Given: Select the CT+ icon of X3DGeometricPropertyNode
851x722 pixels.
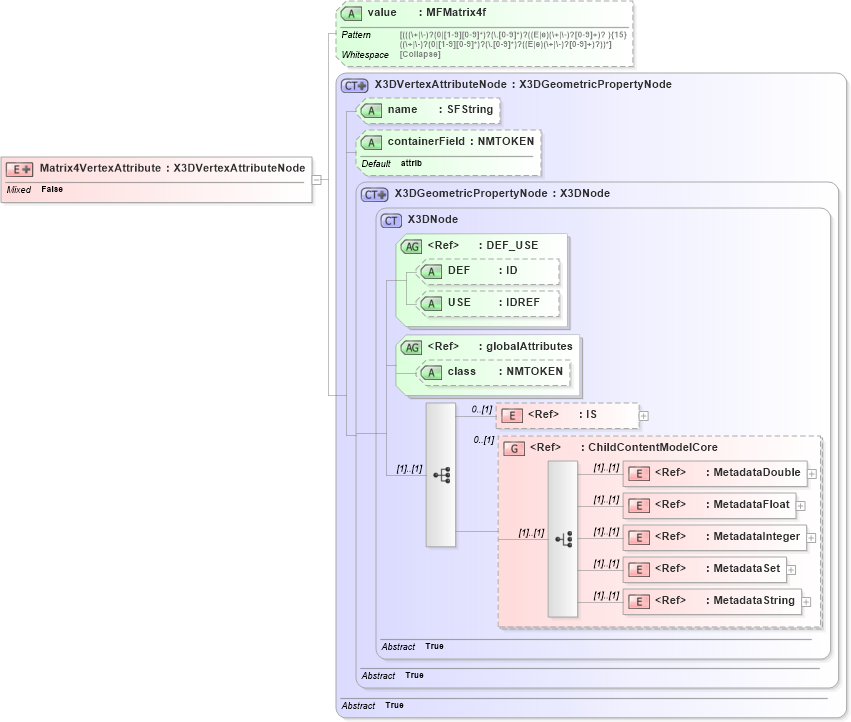Looking at the screenshot, I should pos(374,194).
